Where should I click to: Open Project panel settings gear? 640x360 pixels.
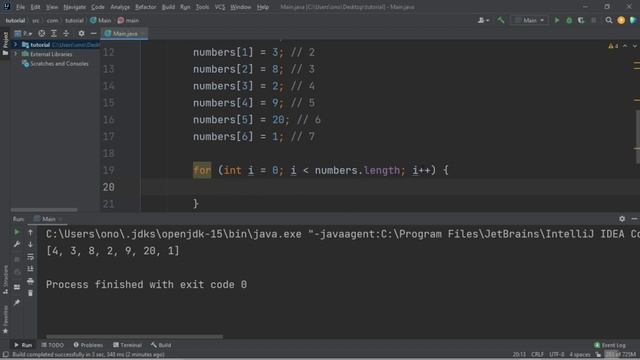pyautogui.click(x=81, y=33)
